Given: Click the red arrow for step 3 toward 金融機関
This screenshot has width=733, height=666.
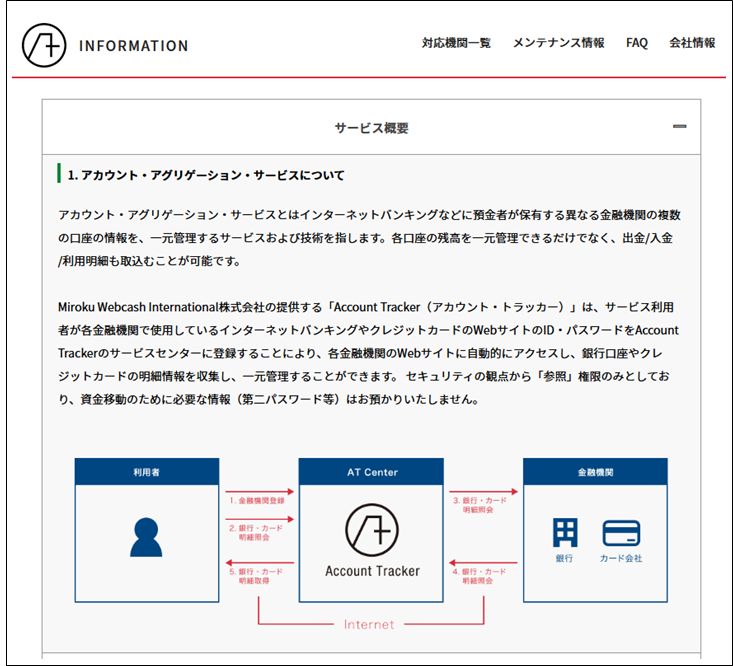Looking at the screenshot, I should click(x=483, y=492).
